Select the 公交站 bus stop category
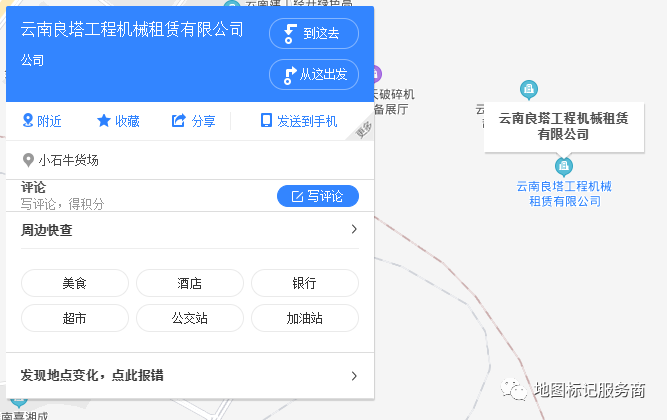This screenshot has height=420, width=667. coord(190,318)
